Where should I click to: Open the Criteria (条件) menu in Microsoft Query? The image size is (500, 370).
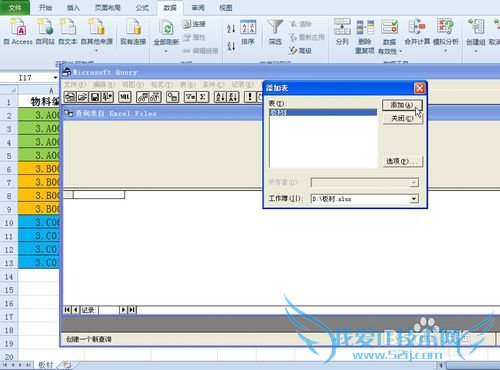tap(214, 85)
